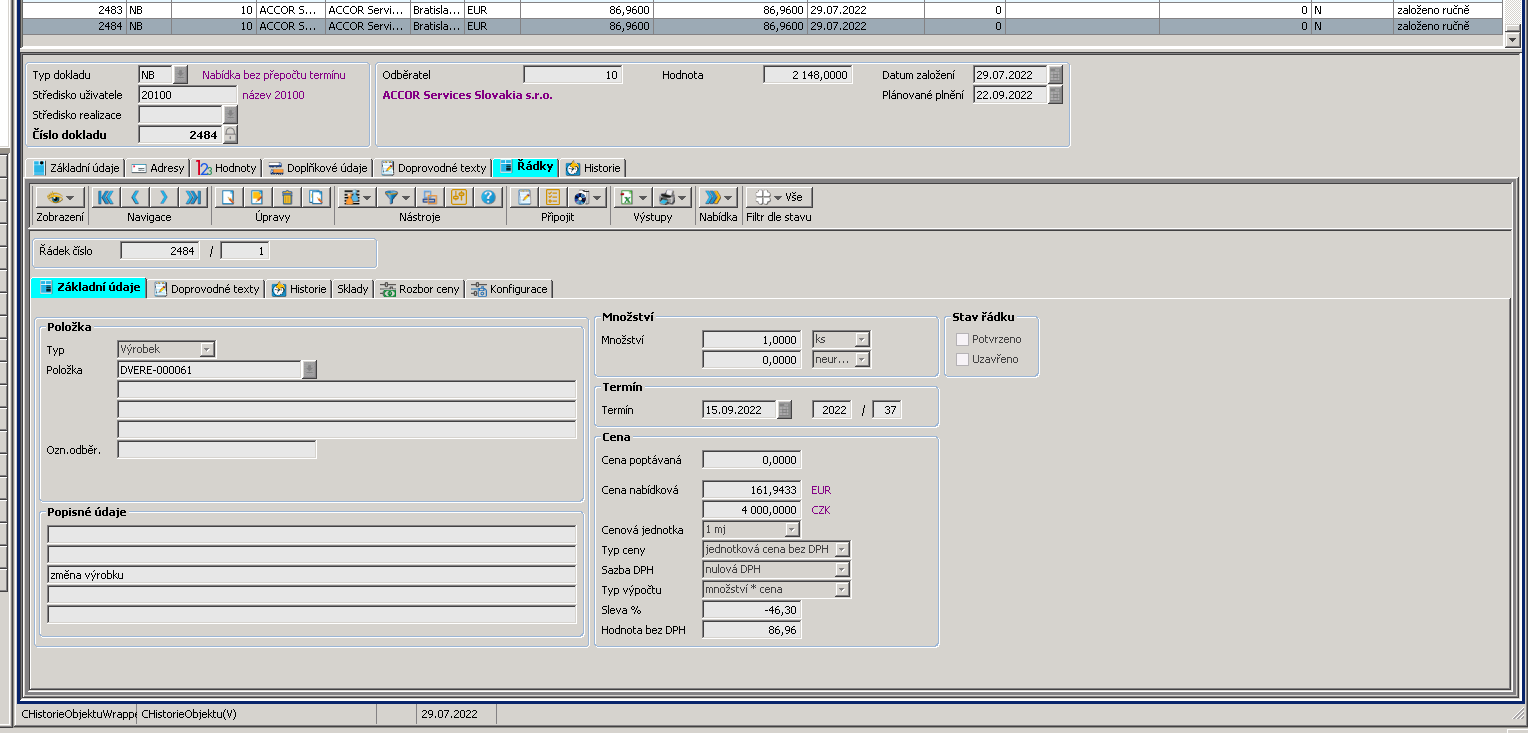
Task: Check the Potvrzeno checkbox
Action: click(x=963, y=339)
